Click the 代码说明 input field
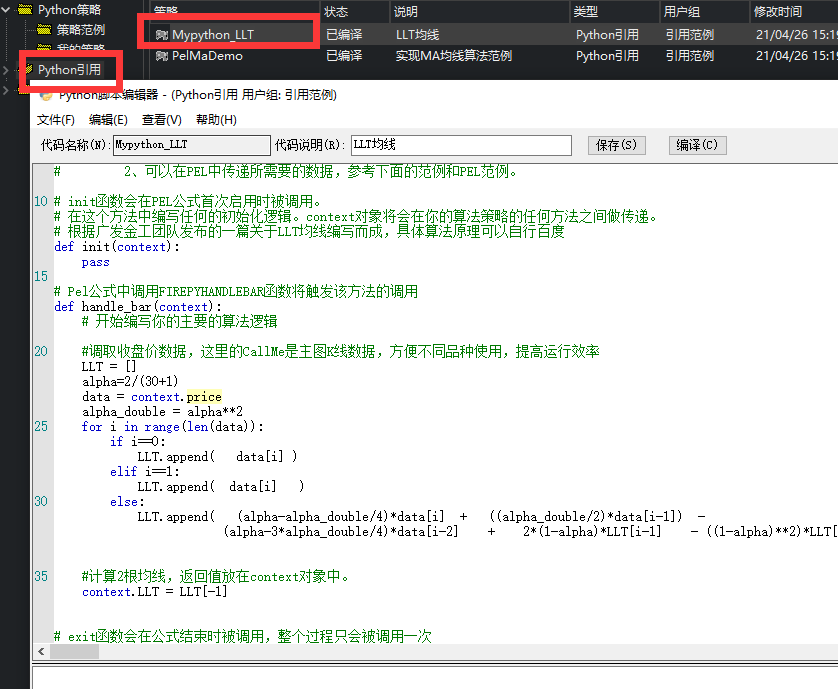This screenshot has width=838, height=689. (461, 145)
